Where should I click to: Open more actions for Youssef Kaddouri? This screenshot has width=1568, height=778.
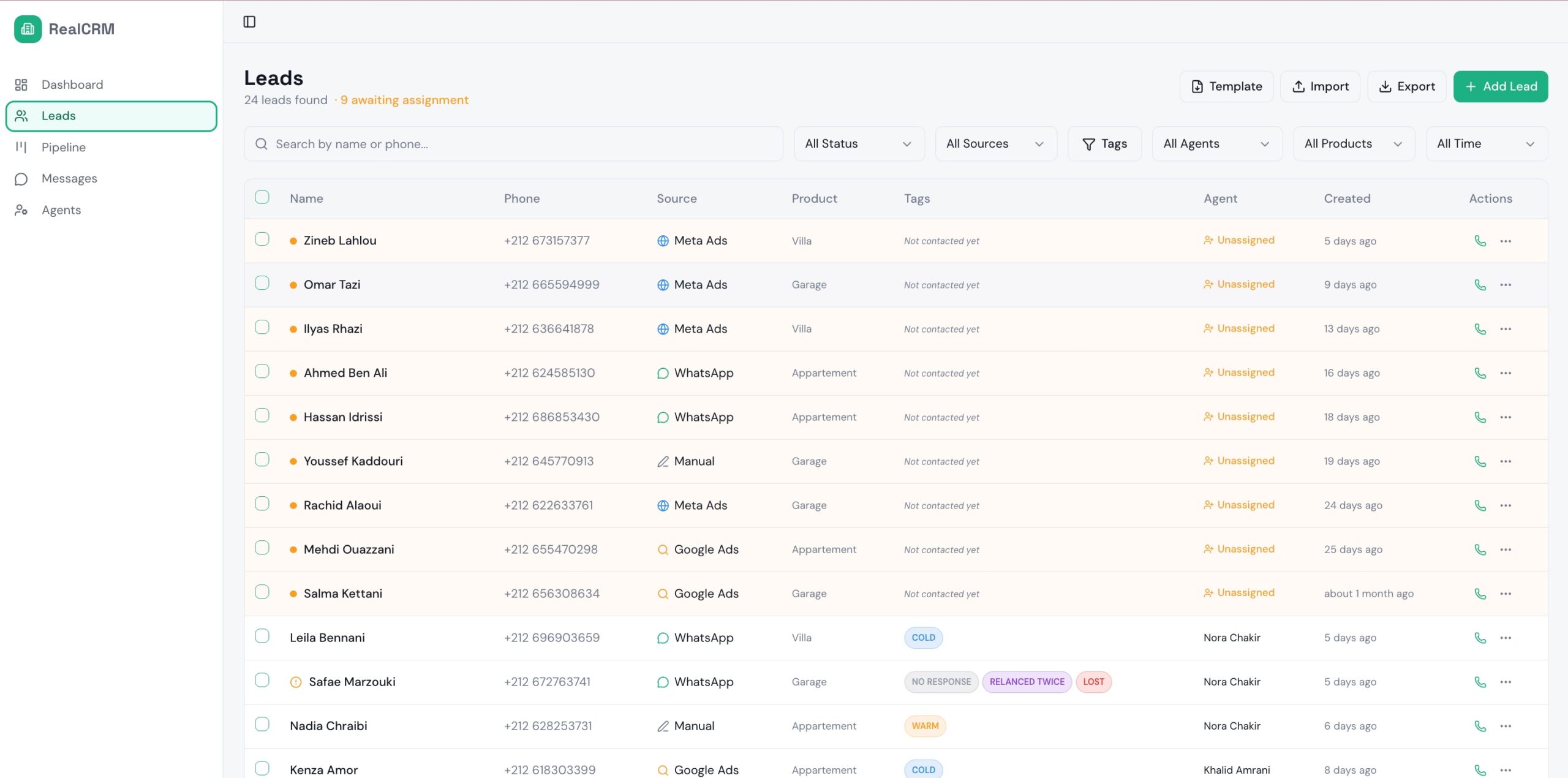coord(1506,461)
